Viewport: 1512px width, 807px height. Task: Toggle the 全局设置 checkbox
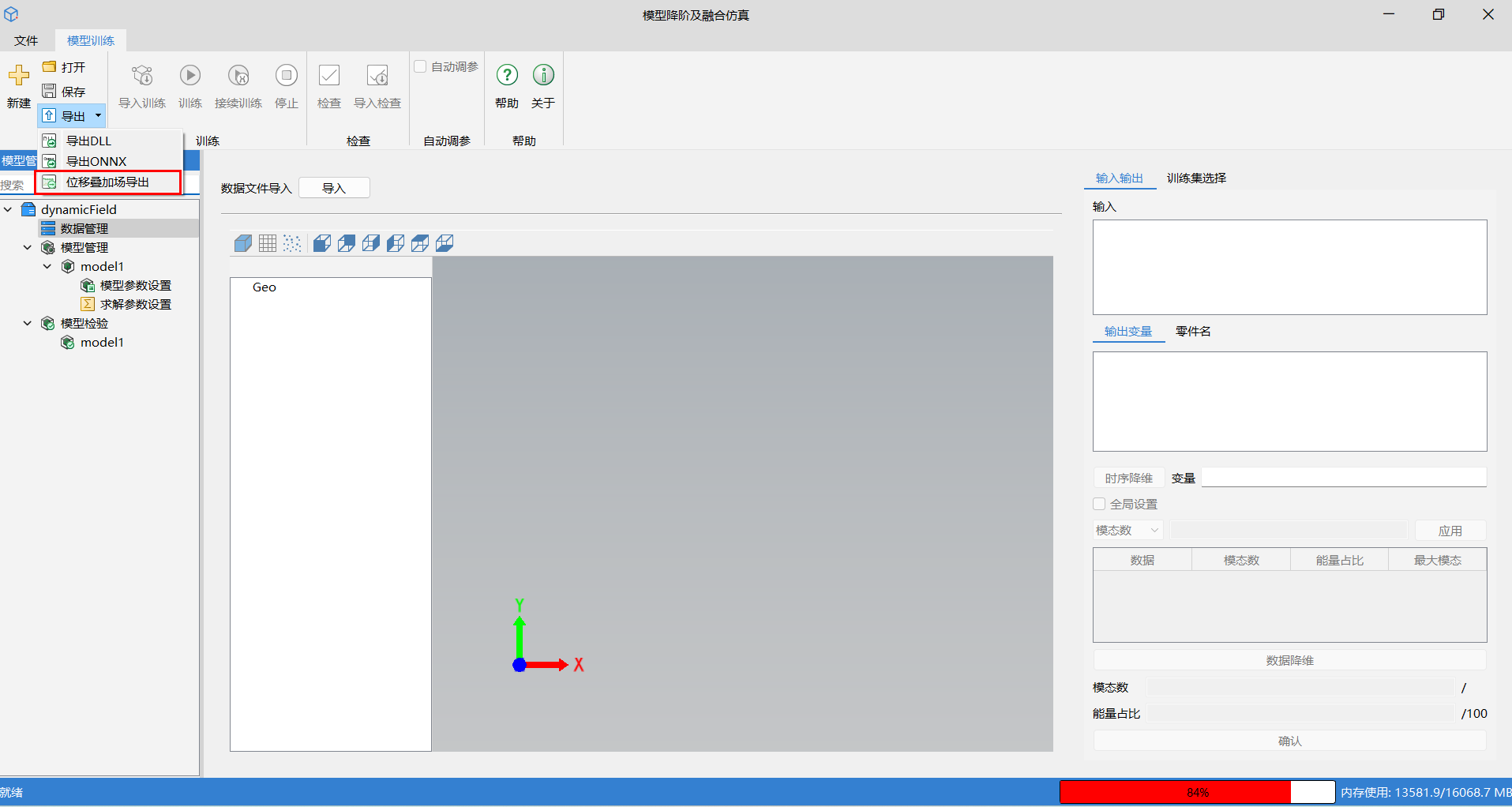coord(1099,504)
